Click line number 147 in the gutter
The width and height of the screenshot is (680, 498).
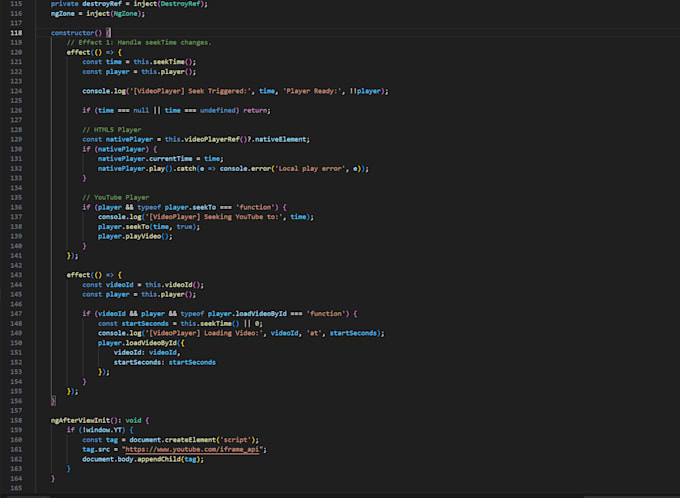[x=16, y=314]
